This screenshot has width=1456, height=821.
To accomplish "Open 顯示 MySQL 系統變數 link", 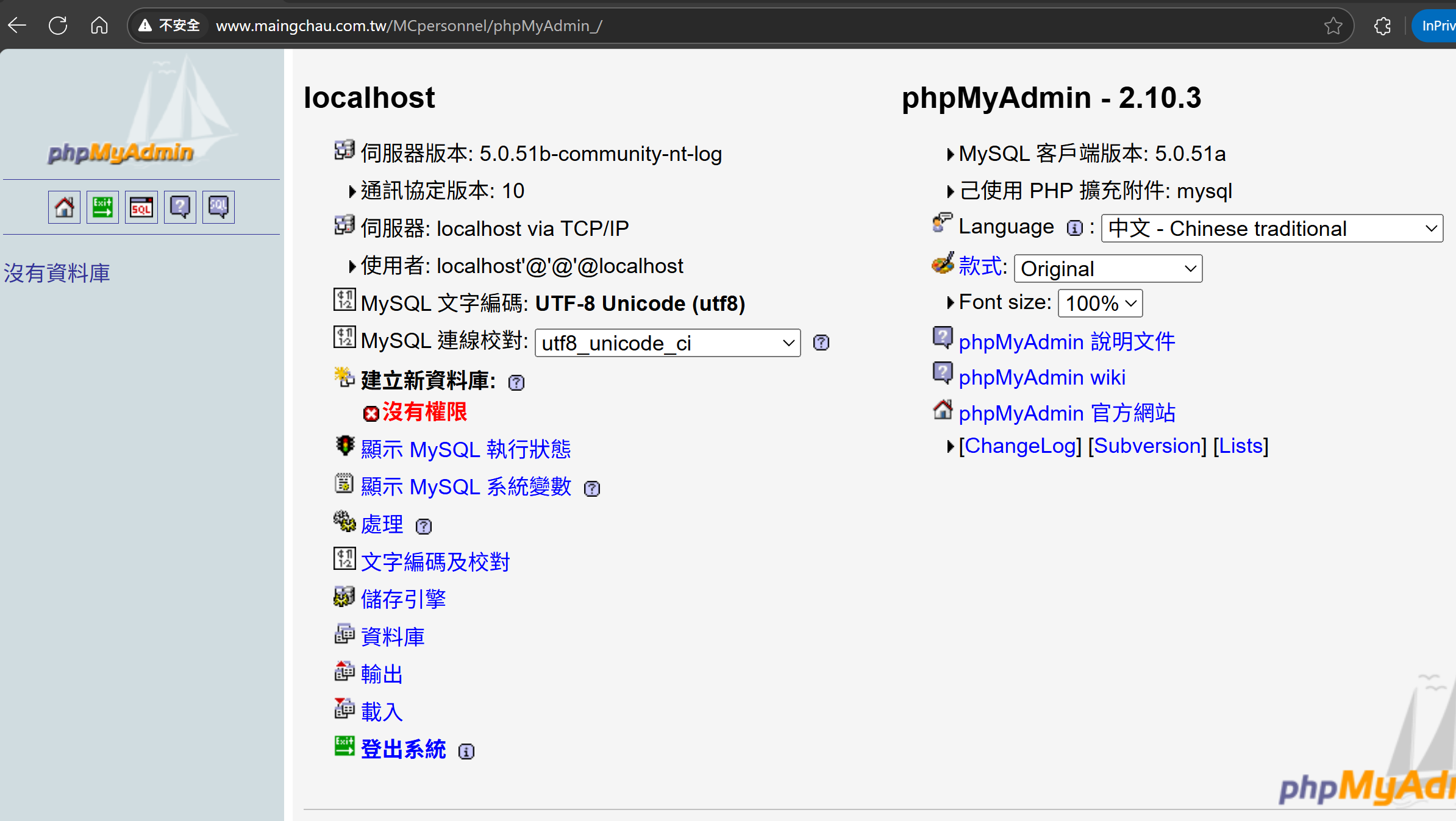I will click(466, 487).
